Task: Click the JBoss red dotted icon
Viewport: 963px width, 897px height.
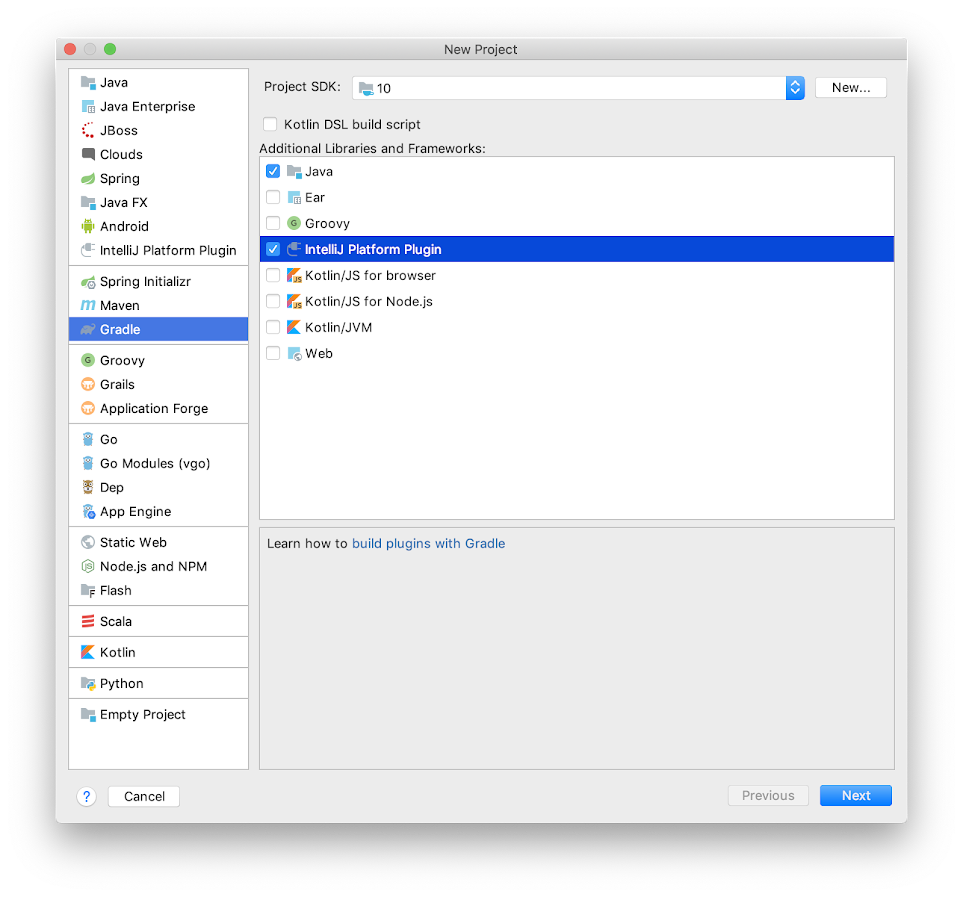Action: pos(88,130)
